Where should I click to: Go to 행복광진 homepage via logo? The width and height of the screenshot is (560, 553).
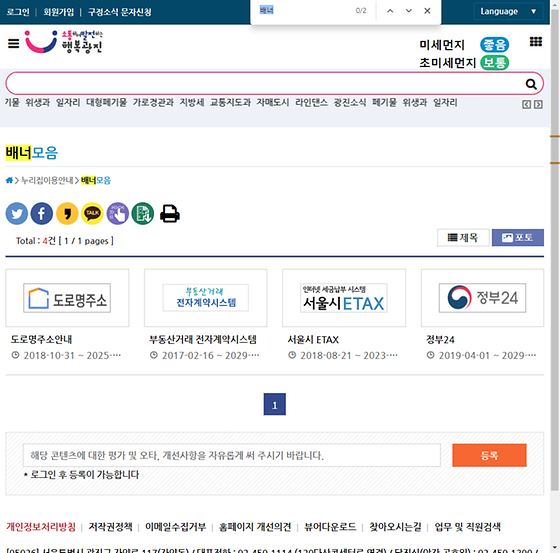tap(64, 42)
